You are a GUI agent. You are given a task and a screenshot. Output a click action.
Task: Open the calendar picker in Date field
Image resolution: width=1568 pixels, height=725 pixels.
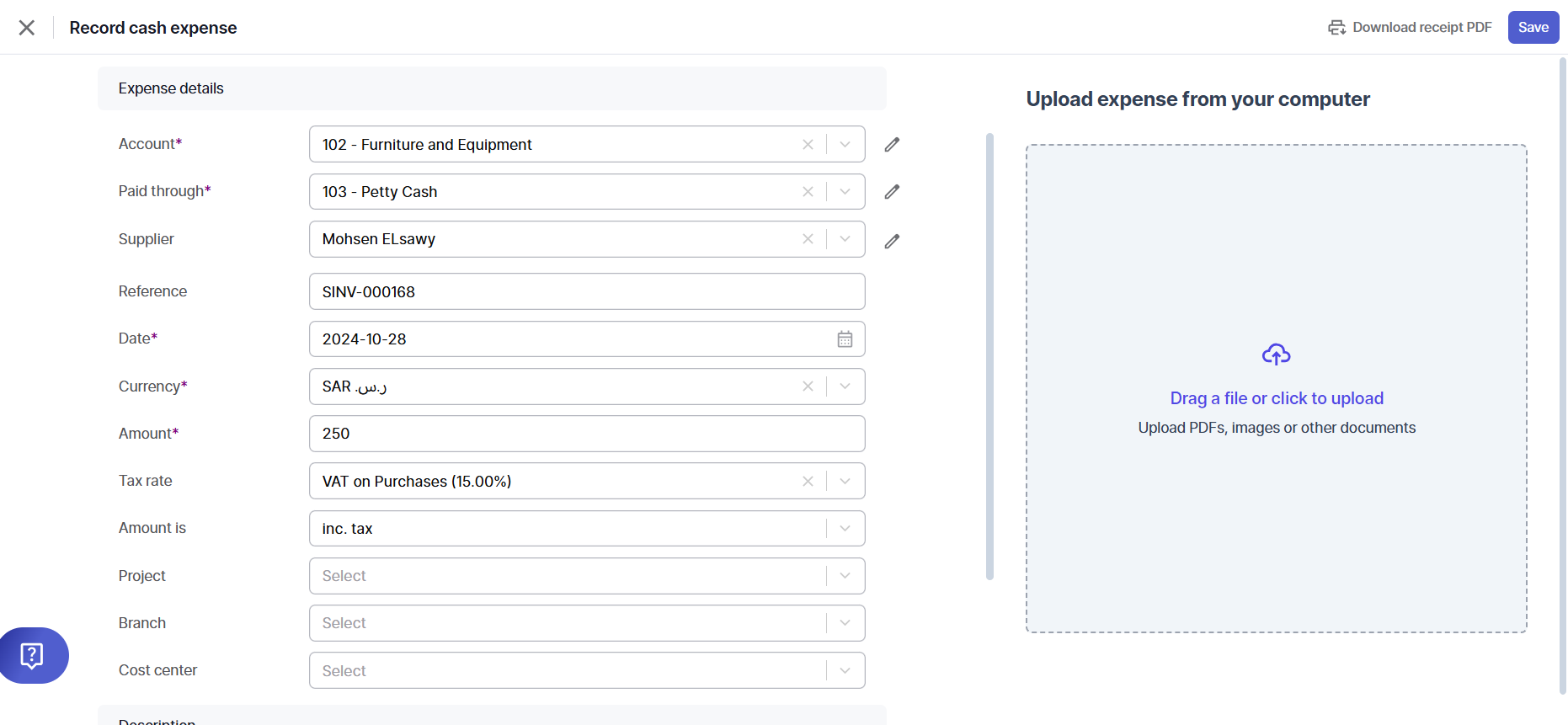845,339
